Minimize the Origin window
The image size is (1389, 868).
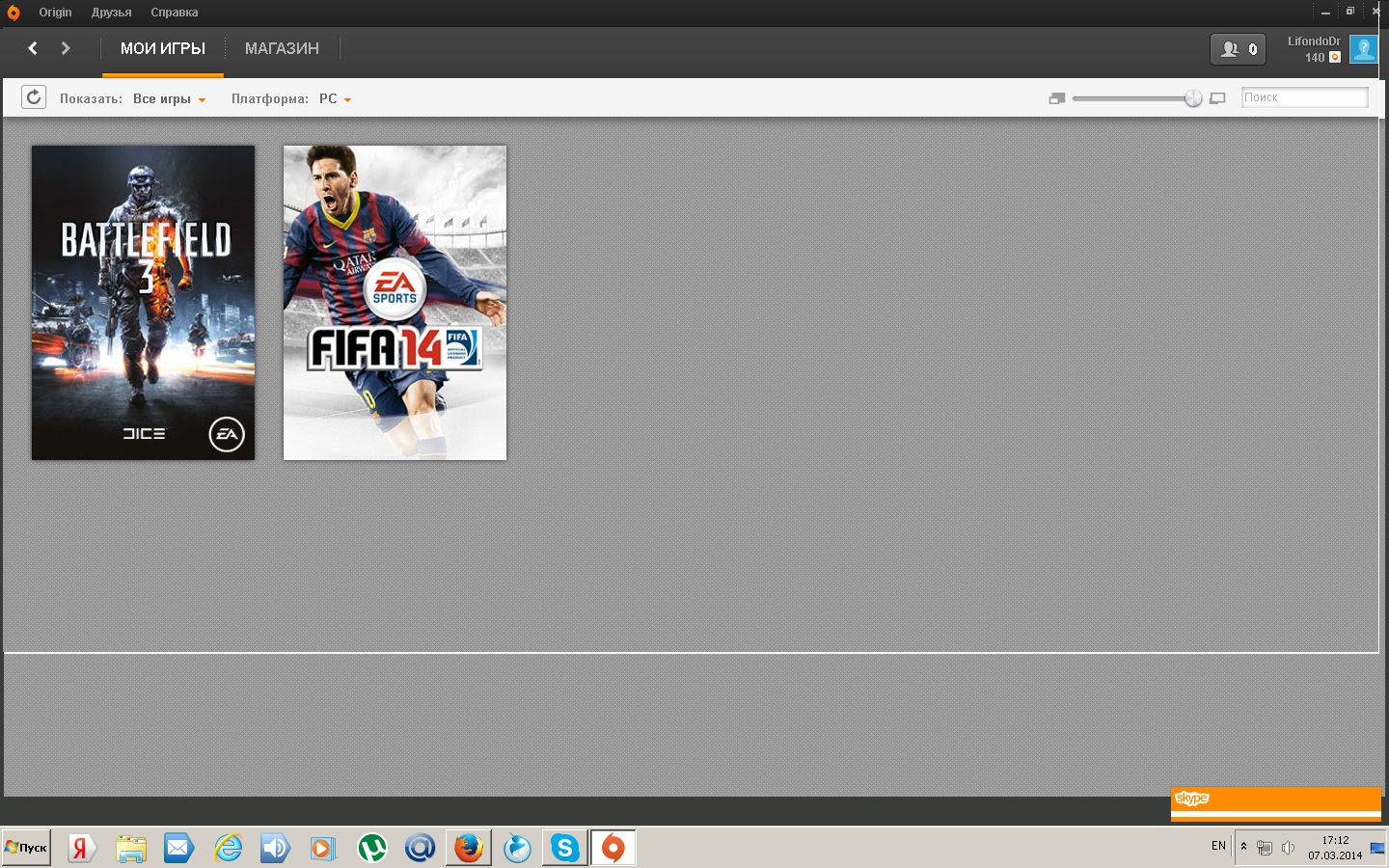tap(1325, 12)
